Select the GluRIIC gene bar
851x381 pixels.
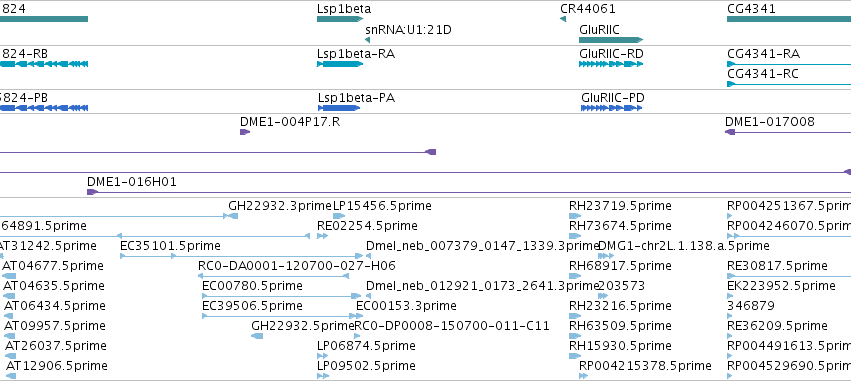[x=611, y=40]
